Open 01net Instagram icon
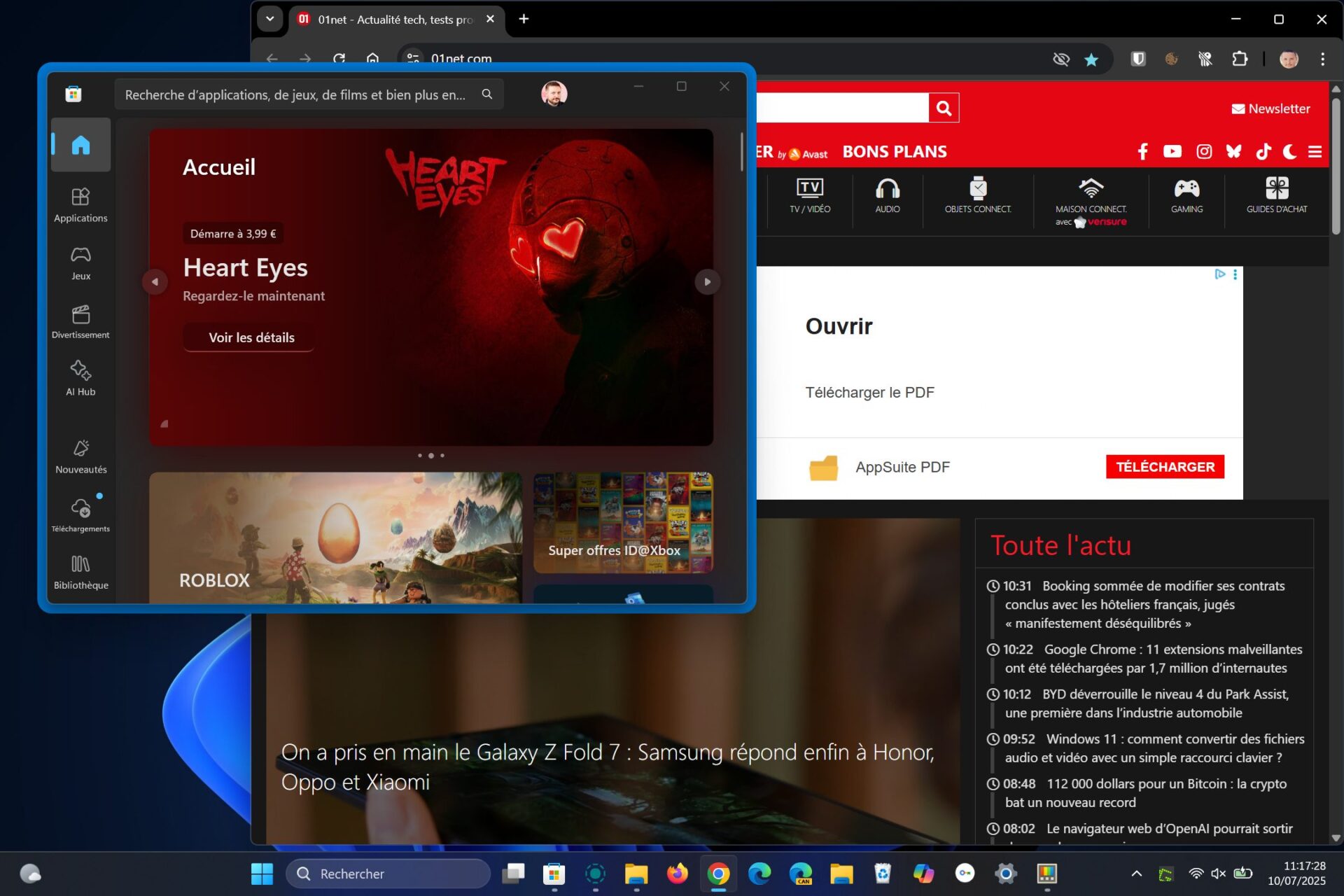Image resolution: width=1344 pixels, height=896 pixels. coord(1204,152)
